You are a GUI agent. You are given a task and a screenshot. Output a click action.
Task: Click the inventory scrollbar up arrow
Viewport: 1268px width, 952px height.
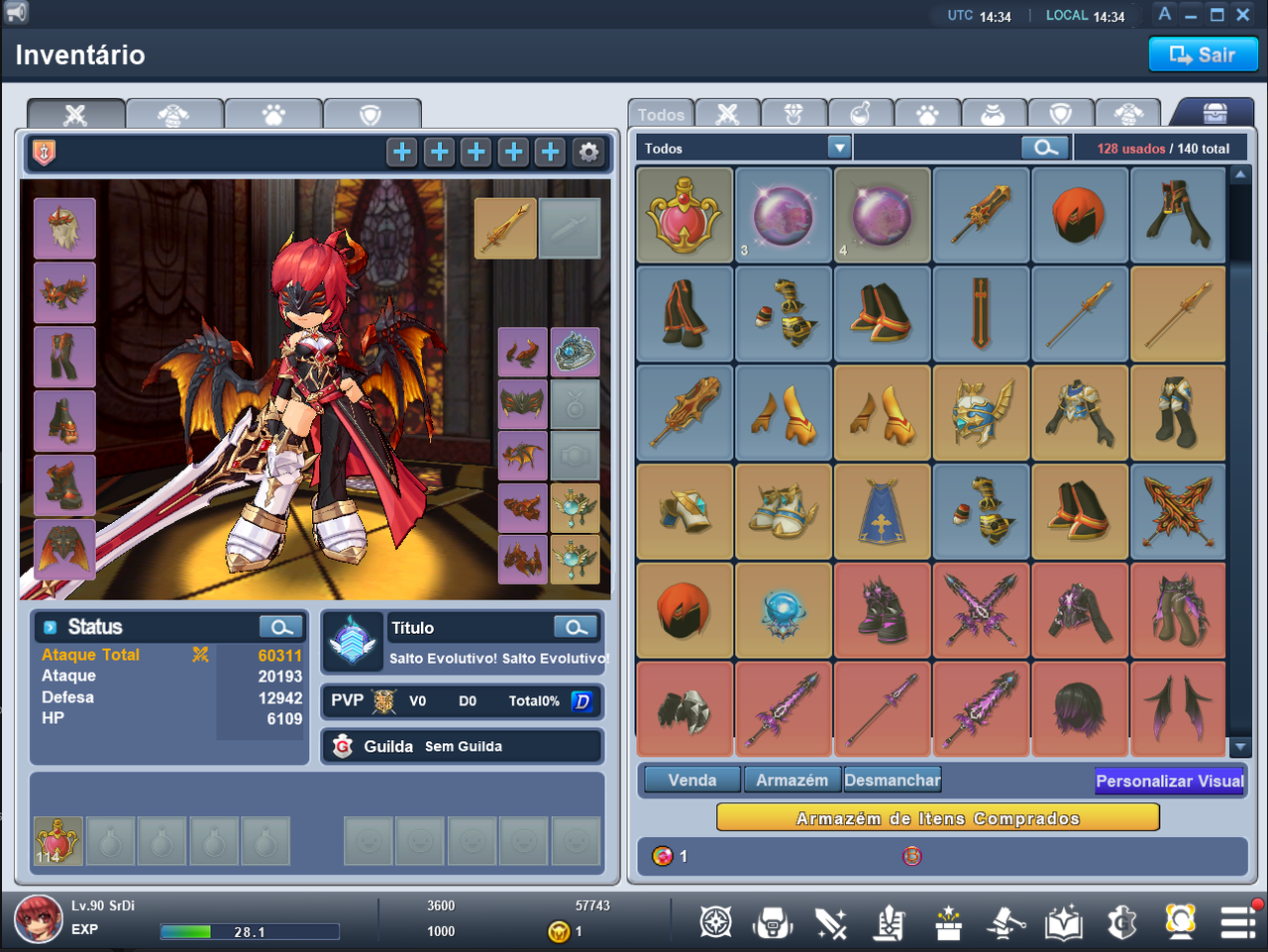tap(1240, 174)
